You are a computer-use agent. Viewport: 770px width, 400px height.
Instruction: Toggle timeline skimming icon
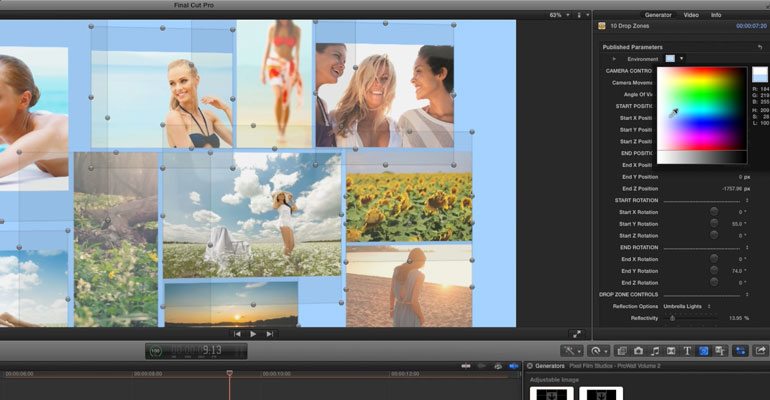click(466, 366)
